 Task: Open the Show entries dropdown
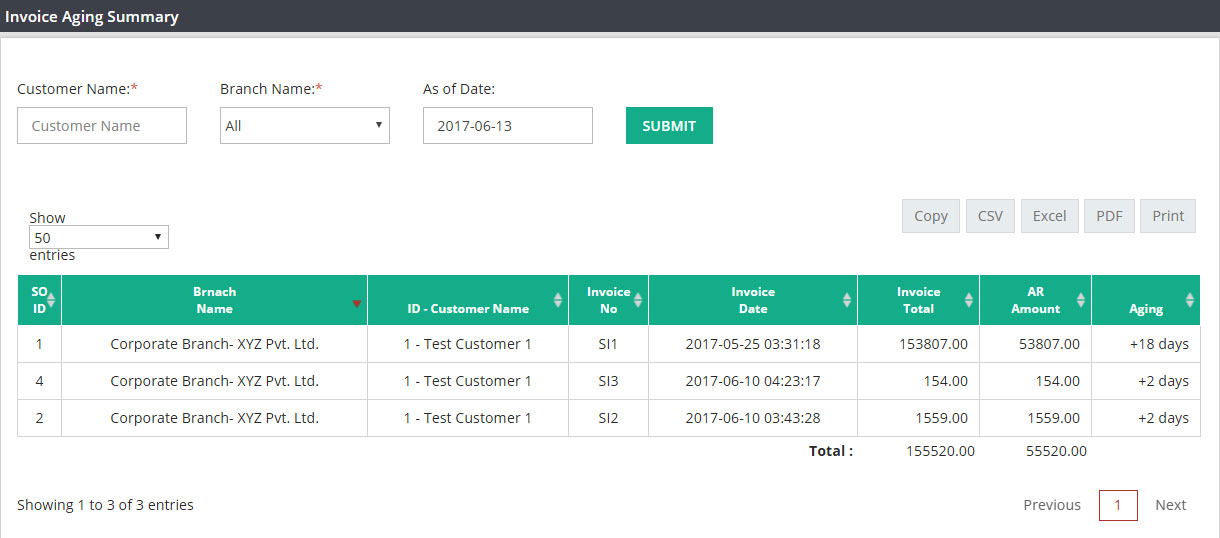(99, 237)
